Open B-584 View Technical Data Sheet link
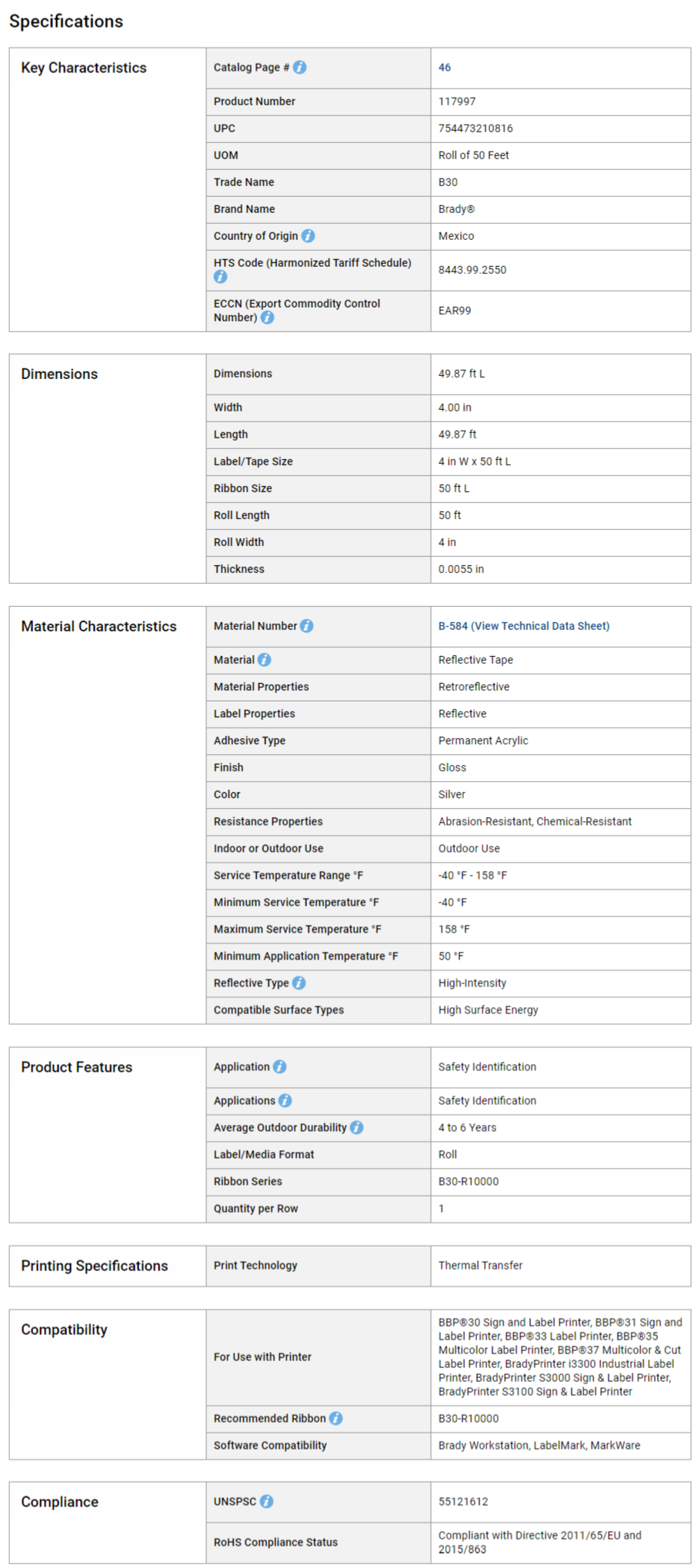 [x=523, y=626]
